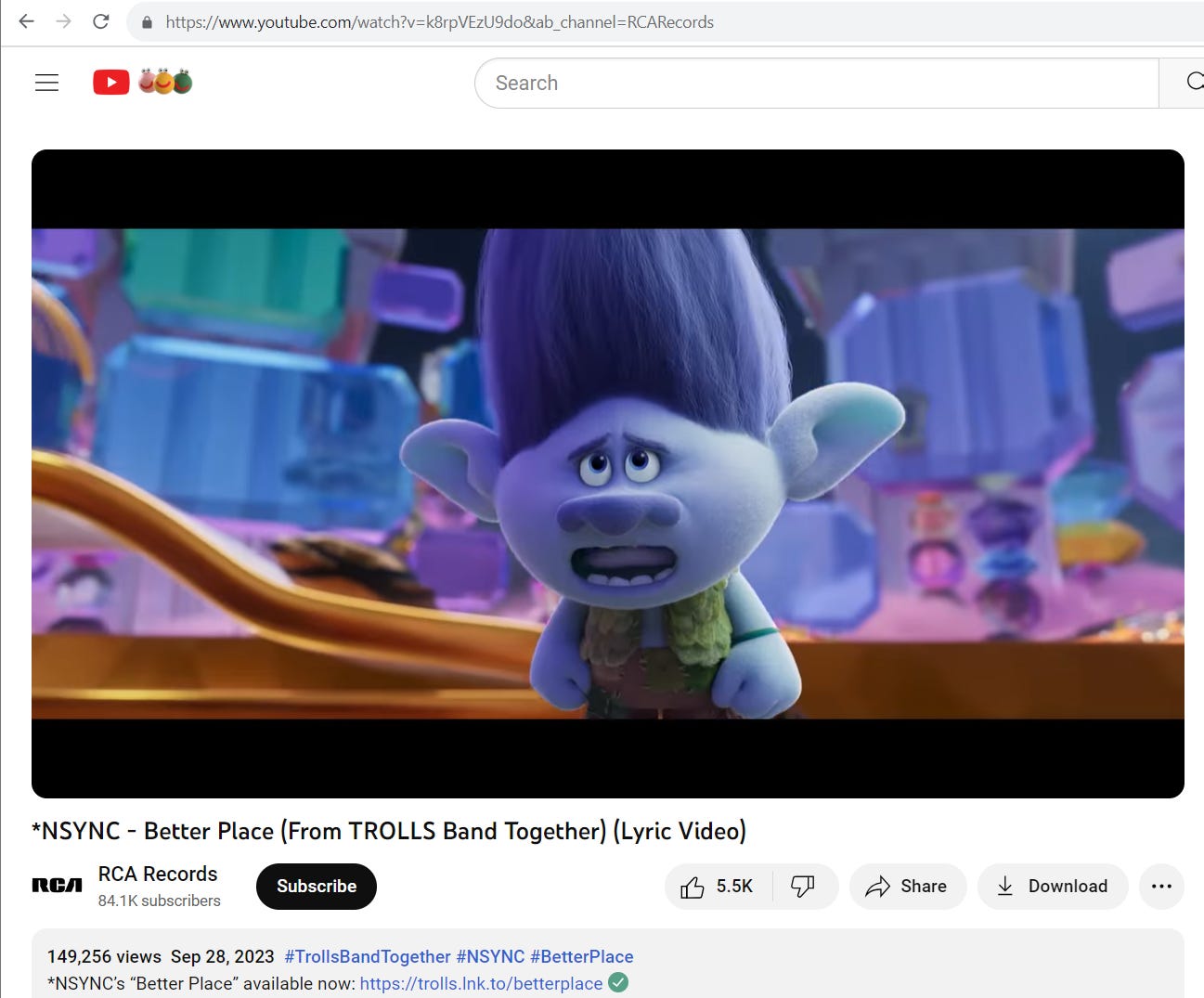Click the video title text
The image size is (1204, 998).
coord(389,831)
